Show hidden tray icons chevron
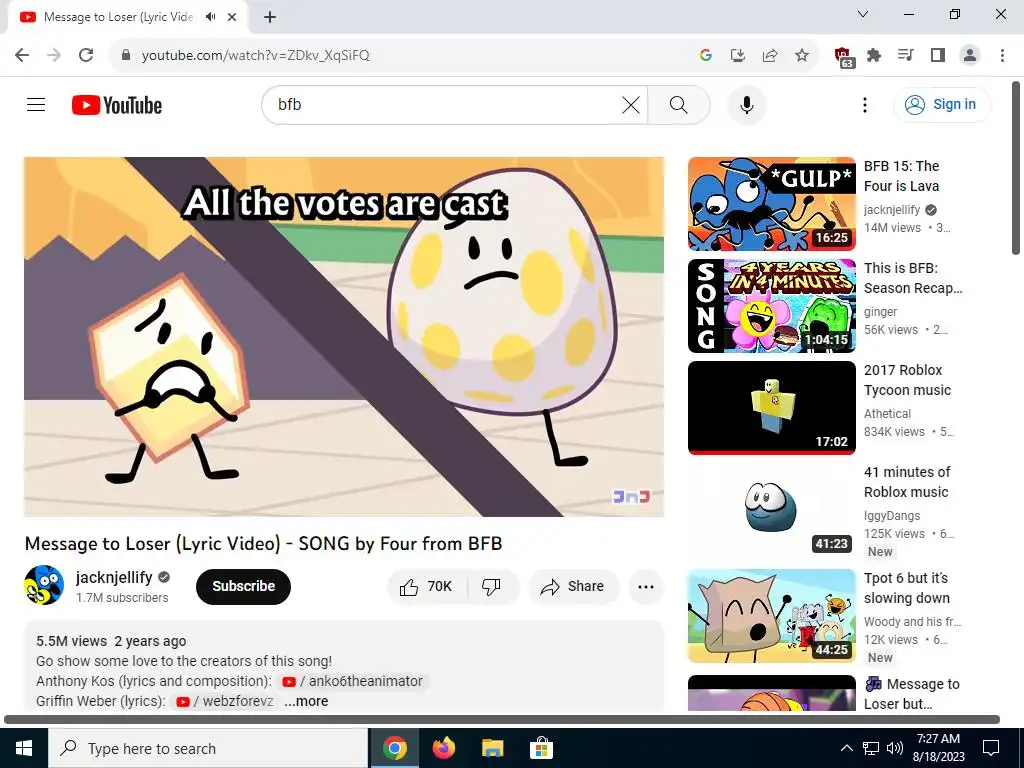1024x768 pixels. click(846, 748)
